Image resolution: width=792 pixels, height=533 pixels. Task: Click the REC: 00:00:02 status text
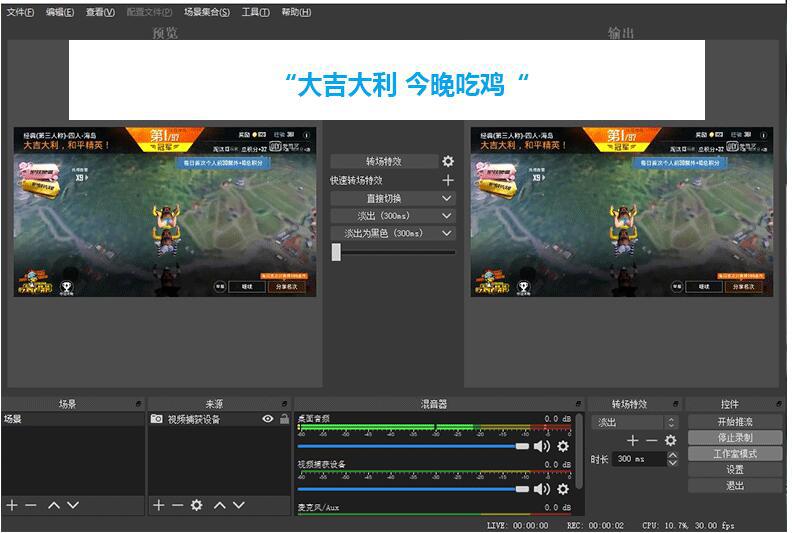tap(595, 525)
